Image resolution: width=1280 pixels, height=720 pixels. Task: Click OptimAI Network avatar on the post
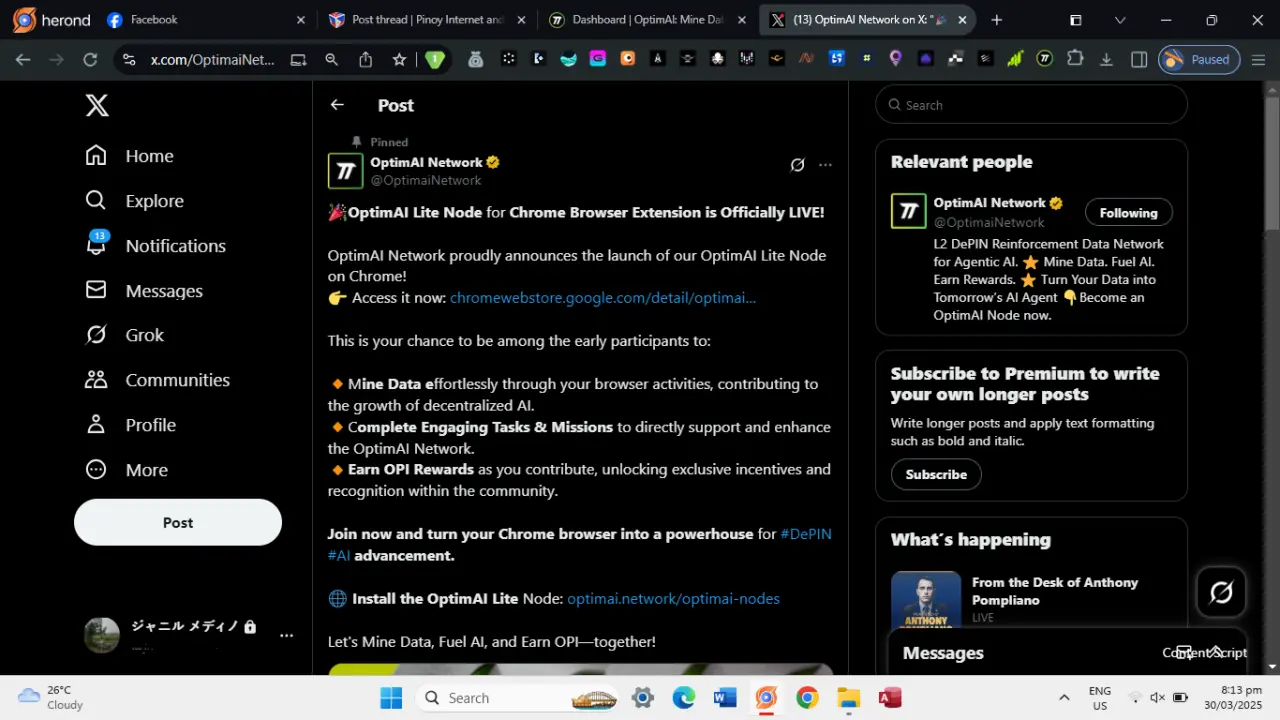[x=346, y=171]
